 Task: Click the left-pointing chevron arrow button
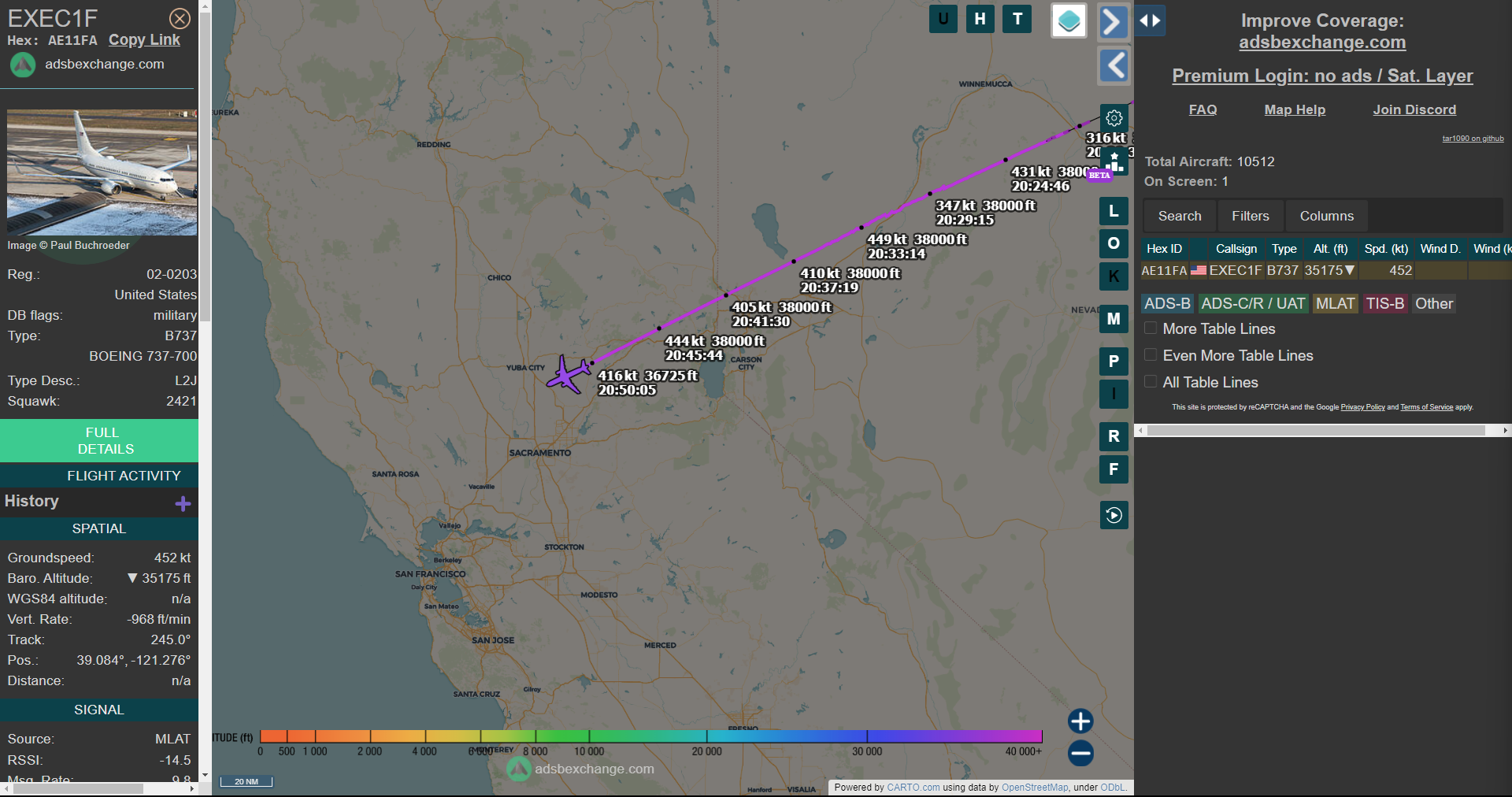click(x=1114, y=65)
